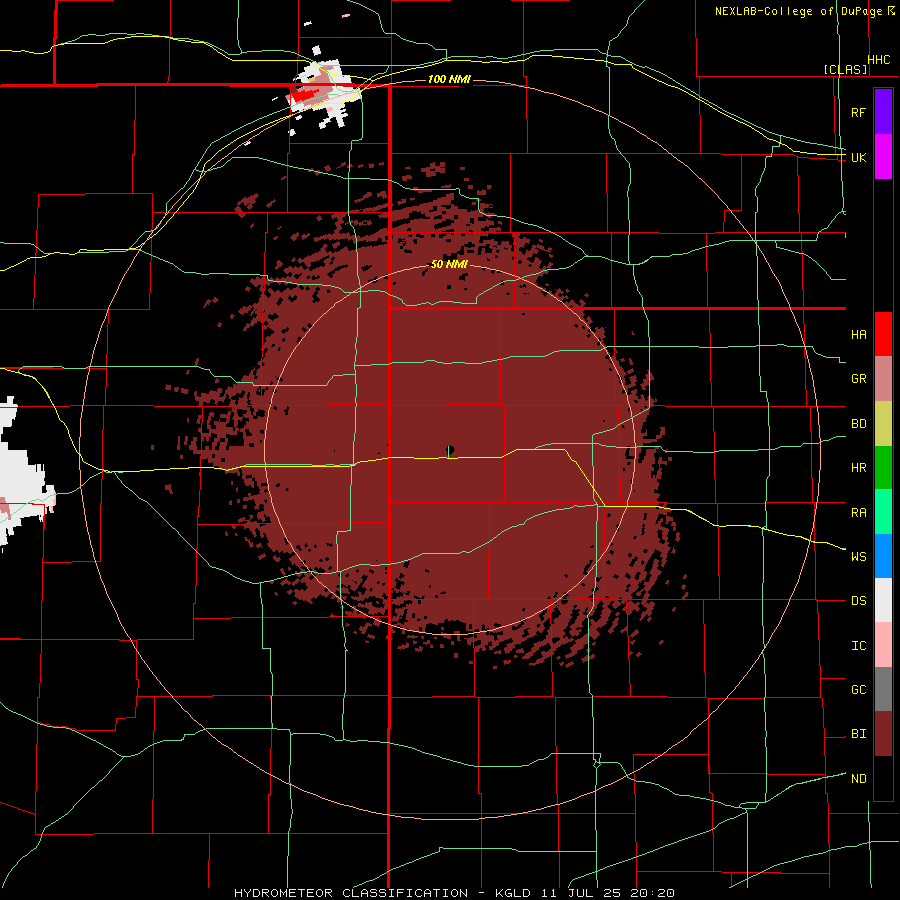The image size is (900, 900).
Task: Click the GC gray legend swatch
Action: click(x=883, y=689)
